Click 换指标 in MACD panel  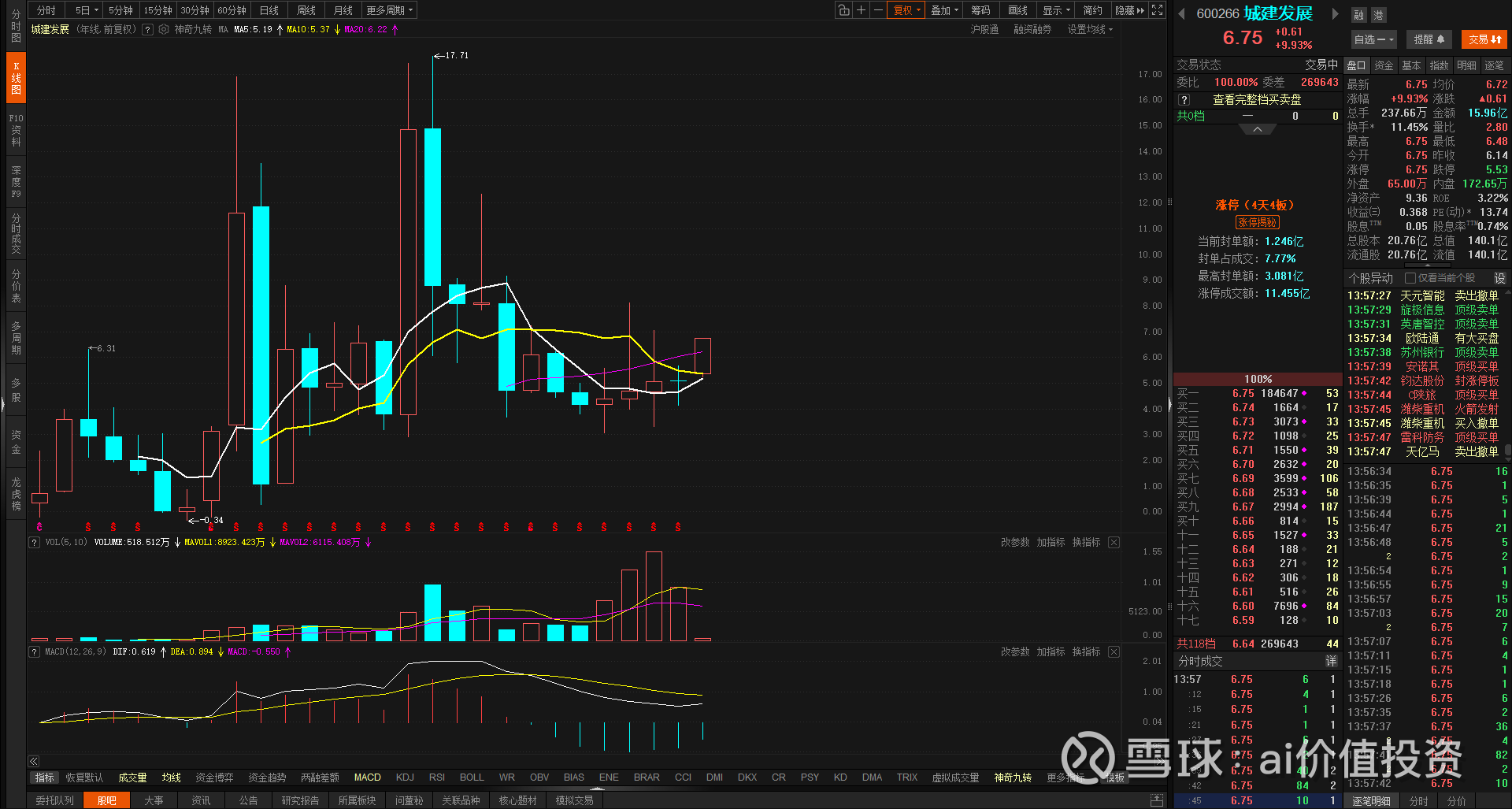pos(1086,651)
